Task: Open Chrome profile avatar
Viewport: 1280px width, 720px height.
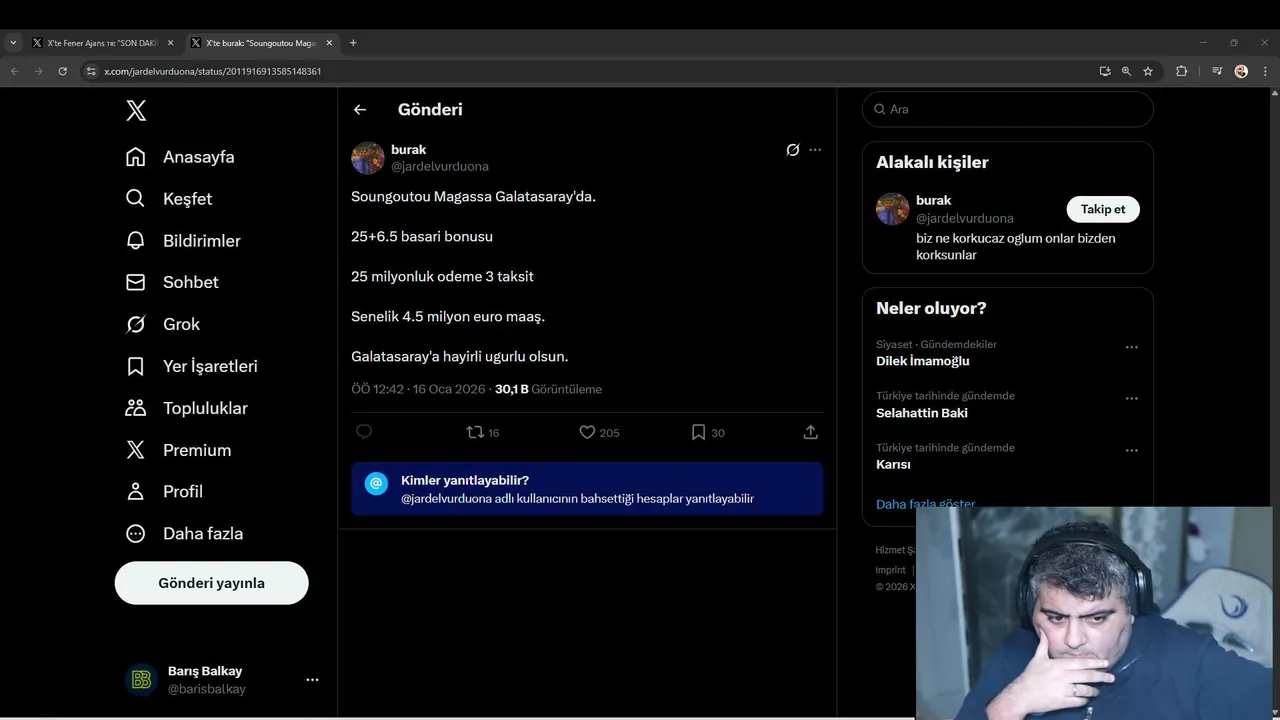Action: click(1241, 71)
